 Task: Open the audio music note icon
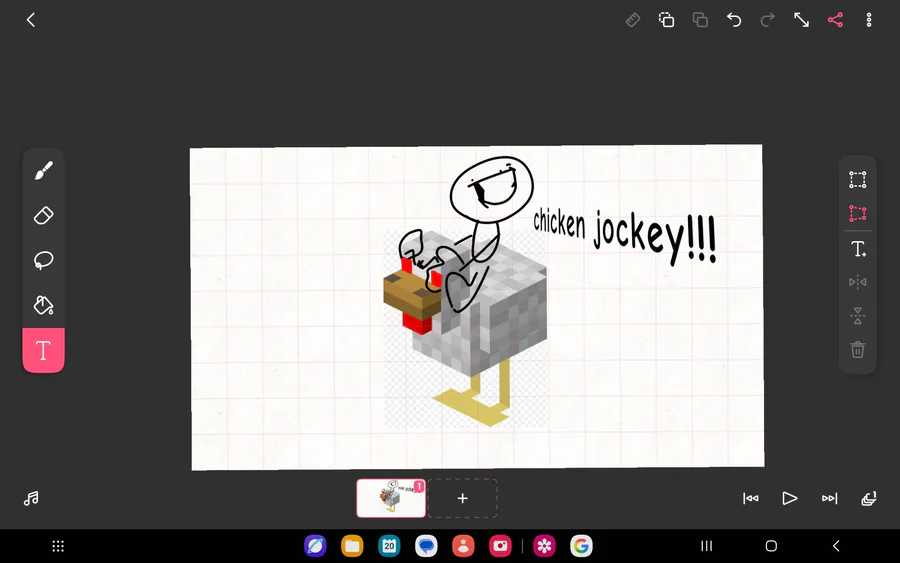click(x=31, y=498)
